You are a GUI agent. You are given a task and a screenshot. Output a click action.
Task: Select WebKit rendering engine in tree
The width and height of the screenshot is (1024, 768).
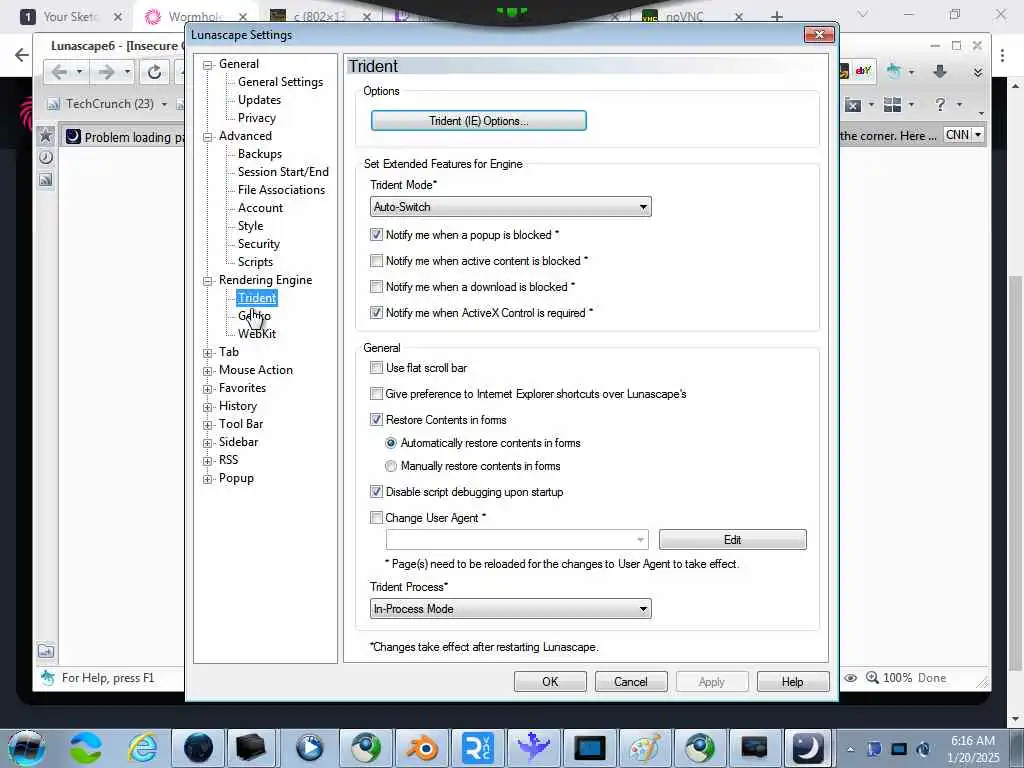pyautogui.click(x=257, y=334)
